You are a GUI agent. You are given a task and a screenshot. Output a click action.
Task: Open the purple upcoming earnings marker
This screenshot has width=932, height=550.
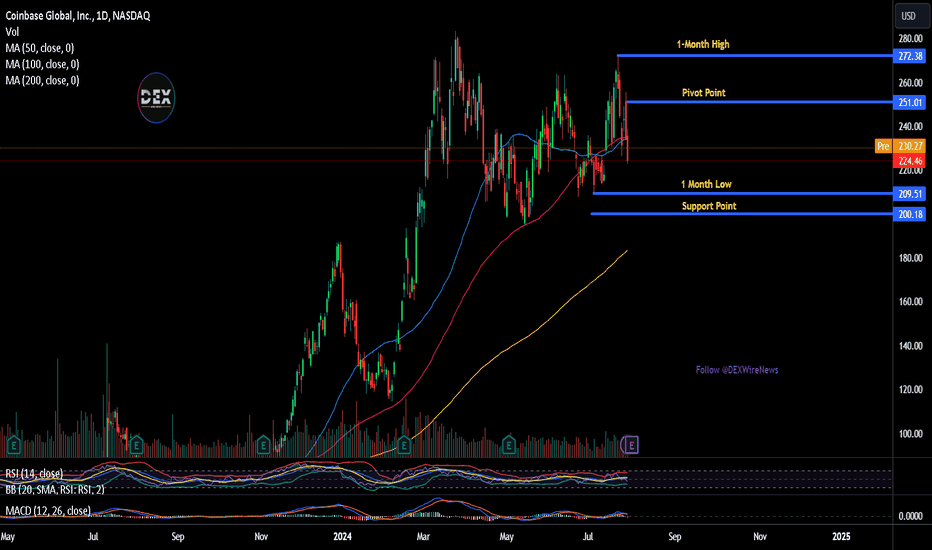631,444
